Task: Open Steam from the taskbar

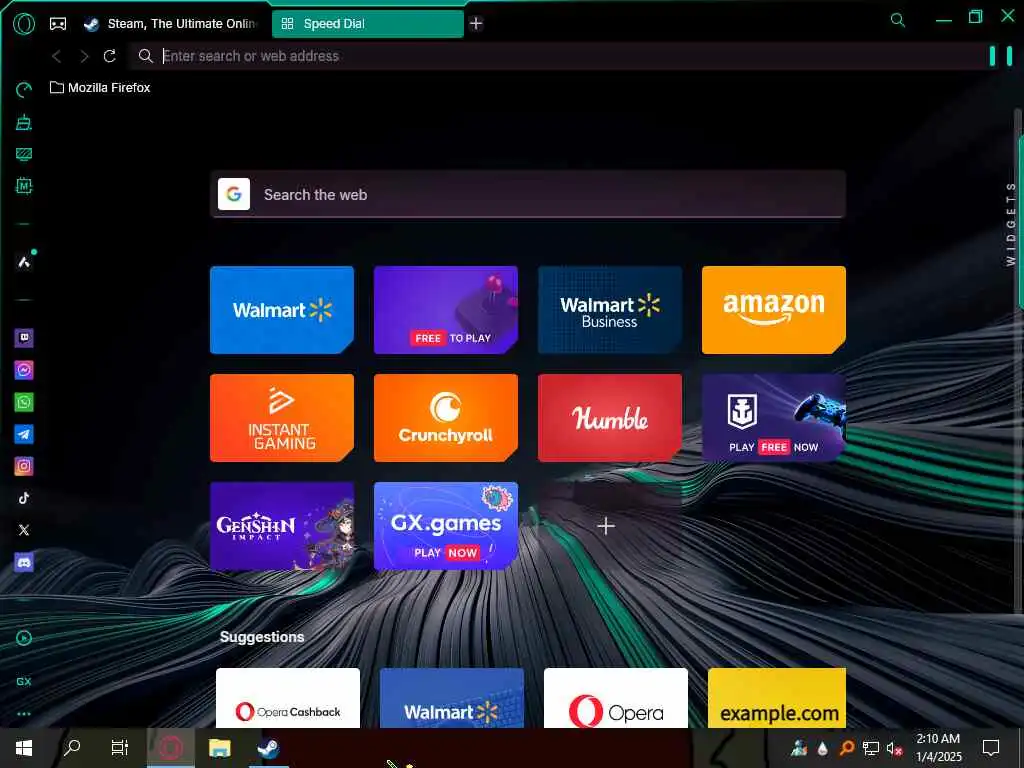Action: (268, 748)
